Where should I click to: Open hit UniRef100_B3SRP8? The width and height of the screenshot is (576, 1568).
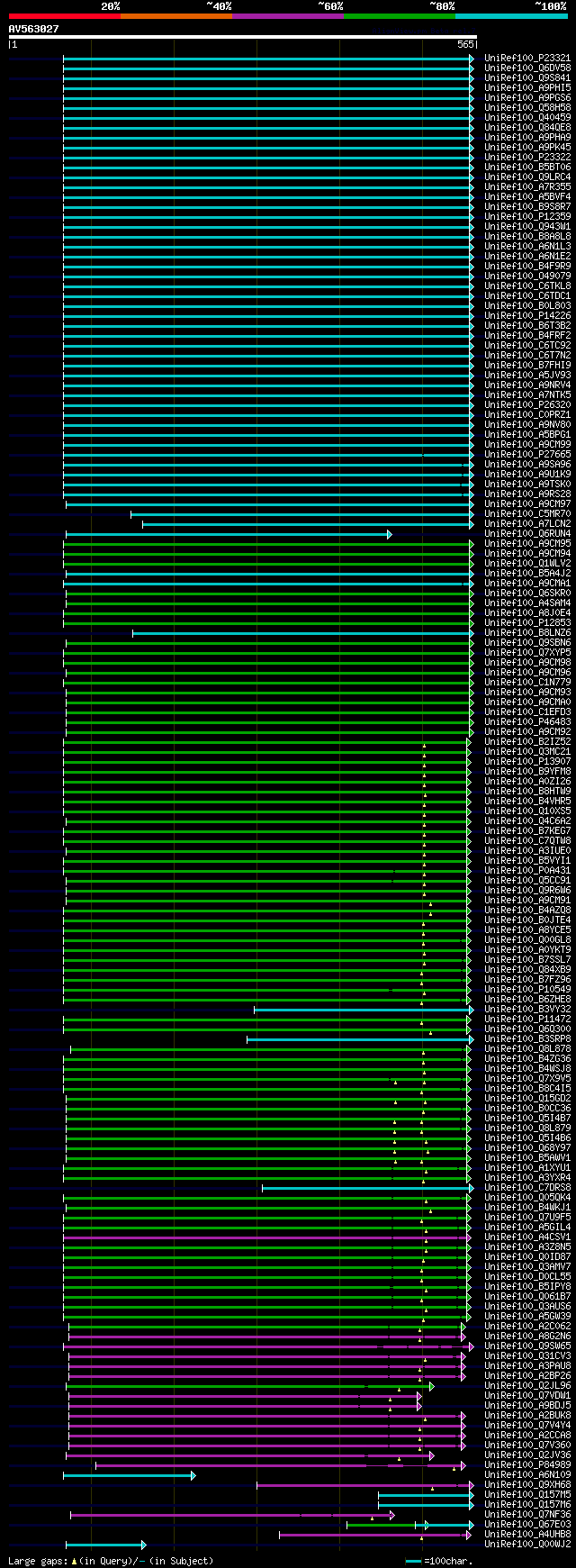coord(527,1038)
